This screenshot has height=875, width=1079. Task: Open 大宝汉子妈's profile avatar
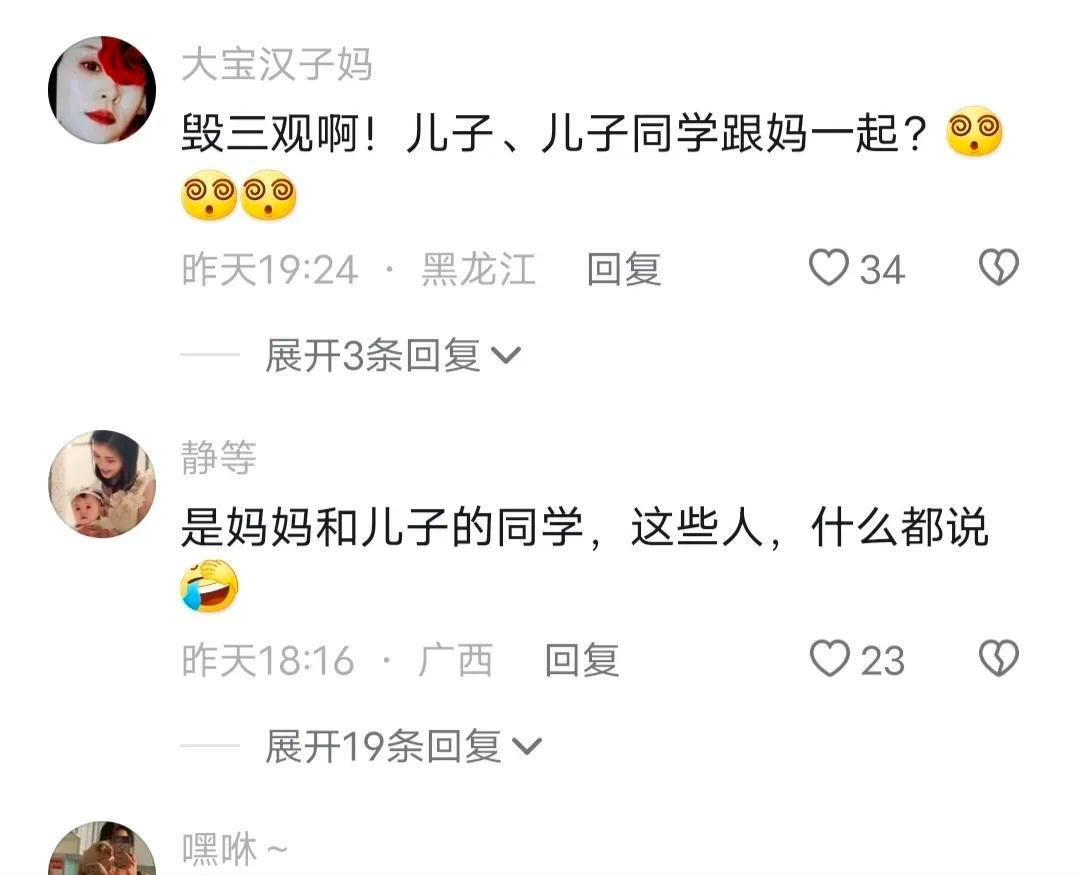102,90
